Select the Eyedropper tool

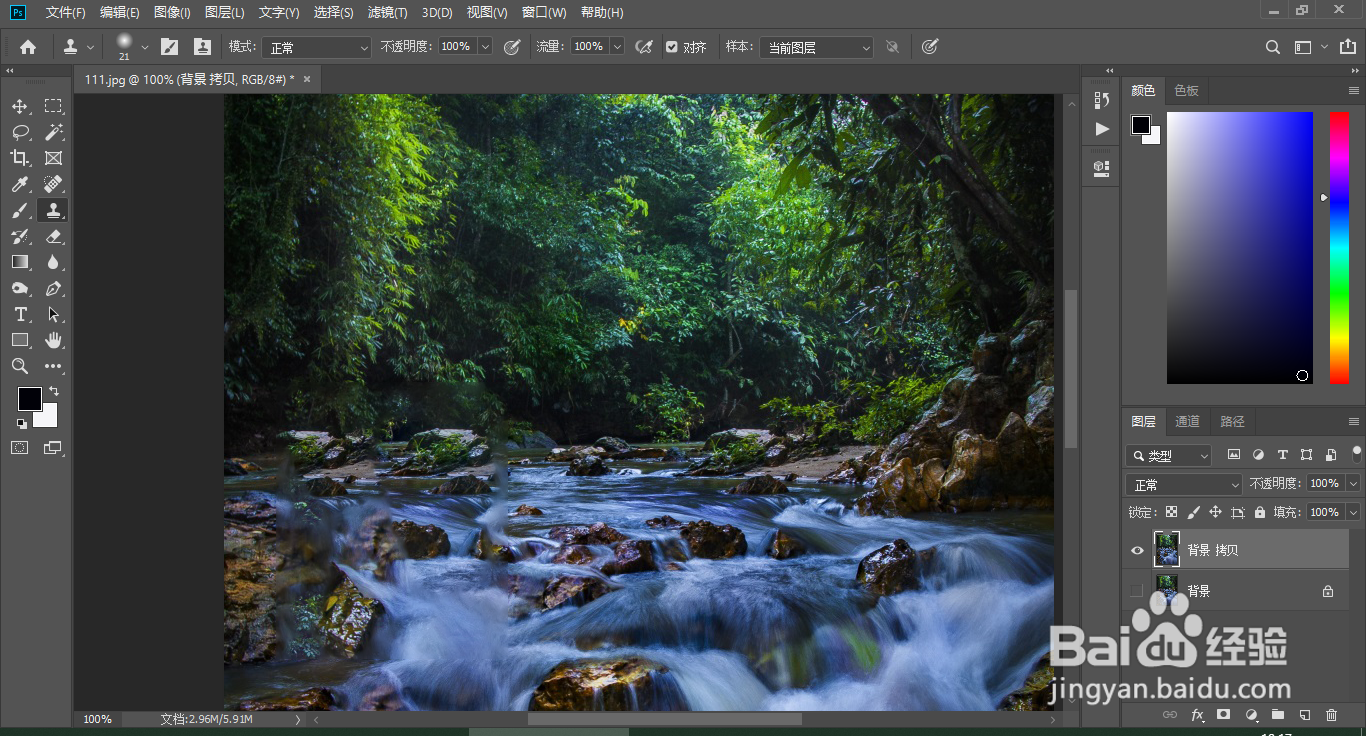(20, 184)
